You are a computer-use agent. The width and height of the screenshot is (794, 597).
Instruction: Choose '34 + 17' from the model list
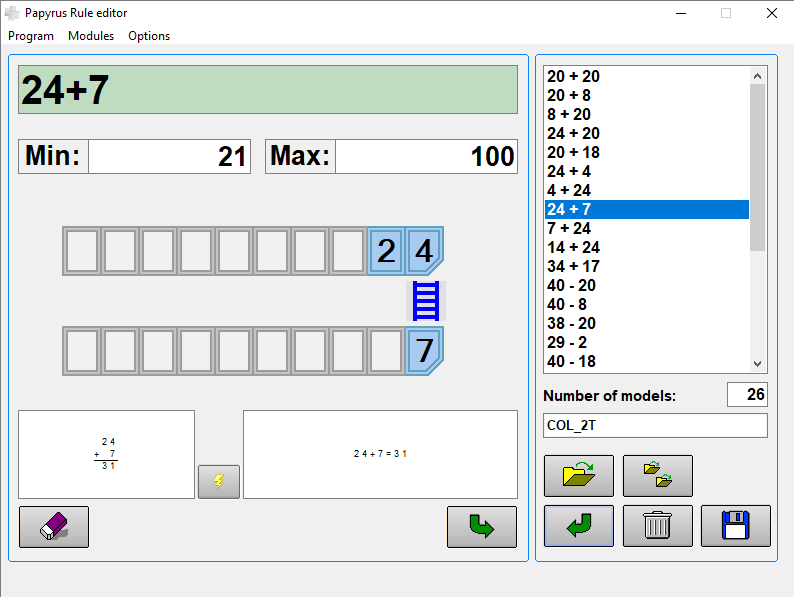(x=573, y=266)
